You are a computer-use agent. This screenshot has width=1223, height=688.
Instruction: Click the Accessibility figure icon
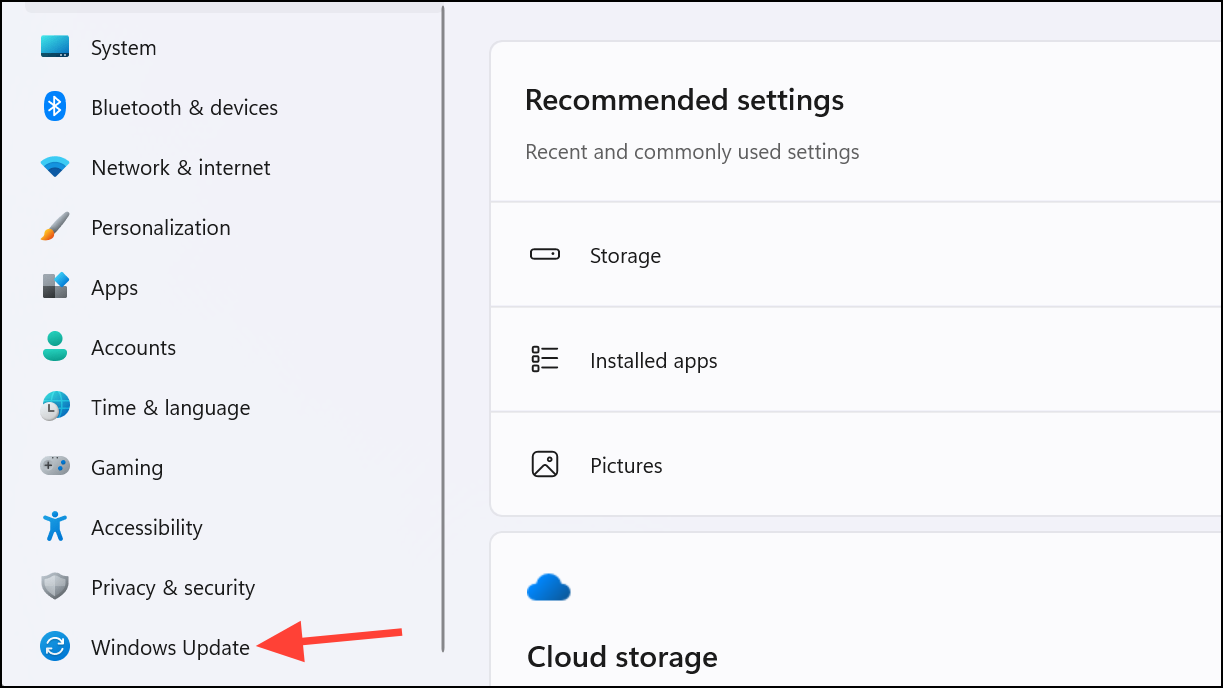tap(55, 527)
